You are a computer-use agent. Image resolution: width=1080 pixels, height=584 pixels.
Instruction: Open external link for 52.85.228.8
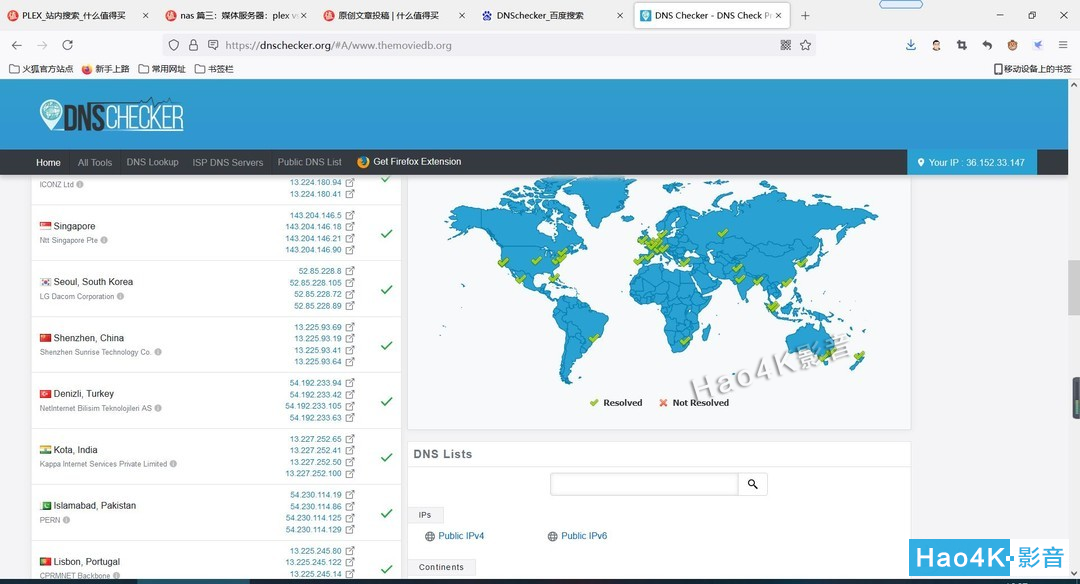pyautogui.click(x=350, y=271)
